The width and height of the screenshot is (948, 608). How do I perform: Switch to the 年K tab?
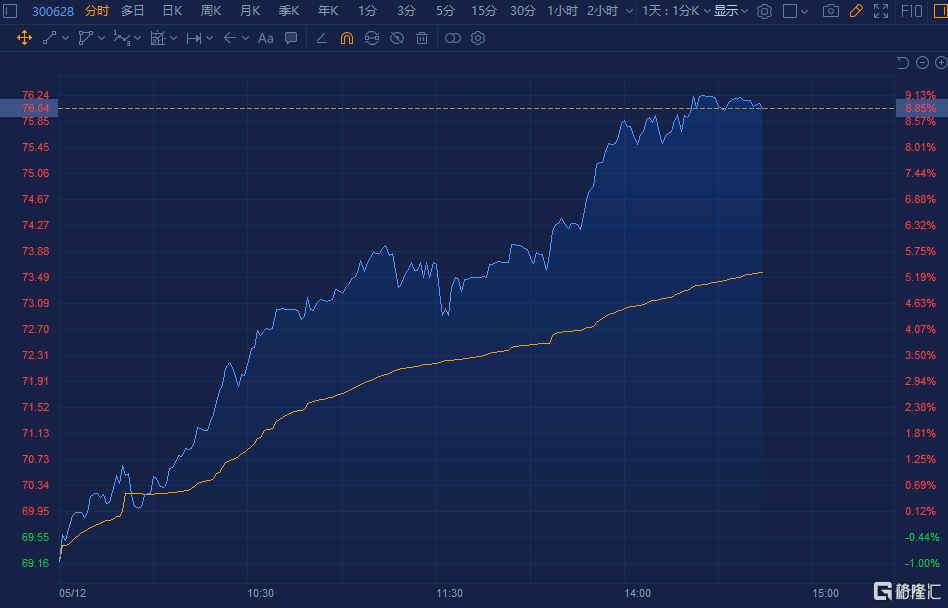point(328,11)
